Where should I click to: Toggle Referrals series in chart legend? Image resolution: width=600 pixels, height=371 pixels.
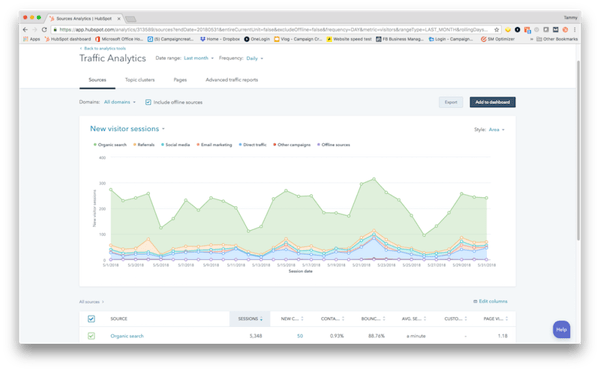(x=144, y=145)
